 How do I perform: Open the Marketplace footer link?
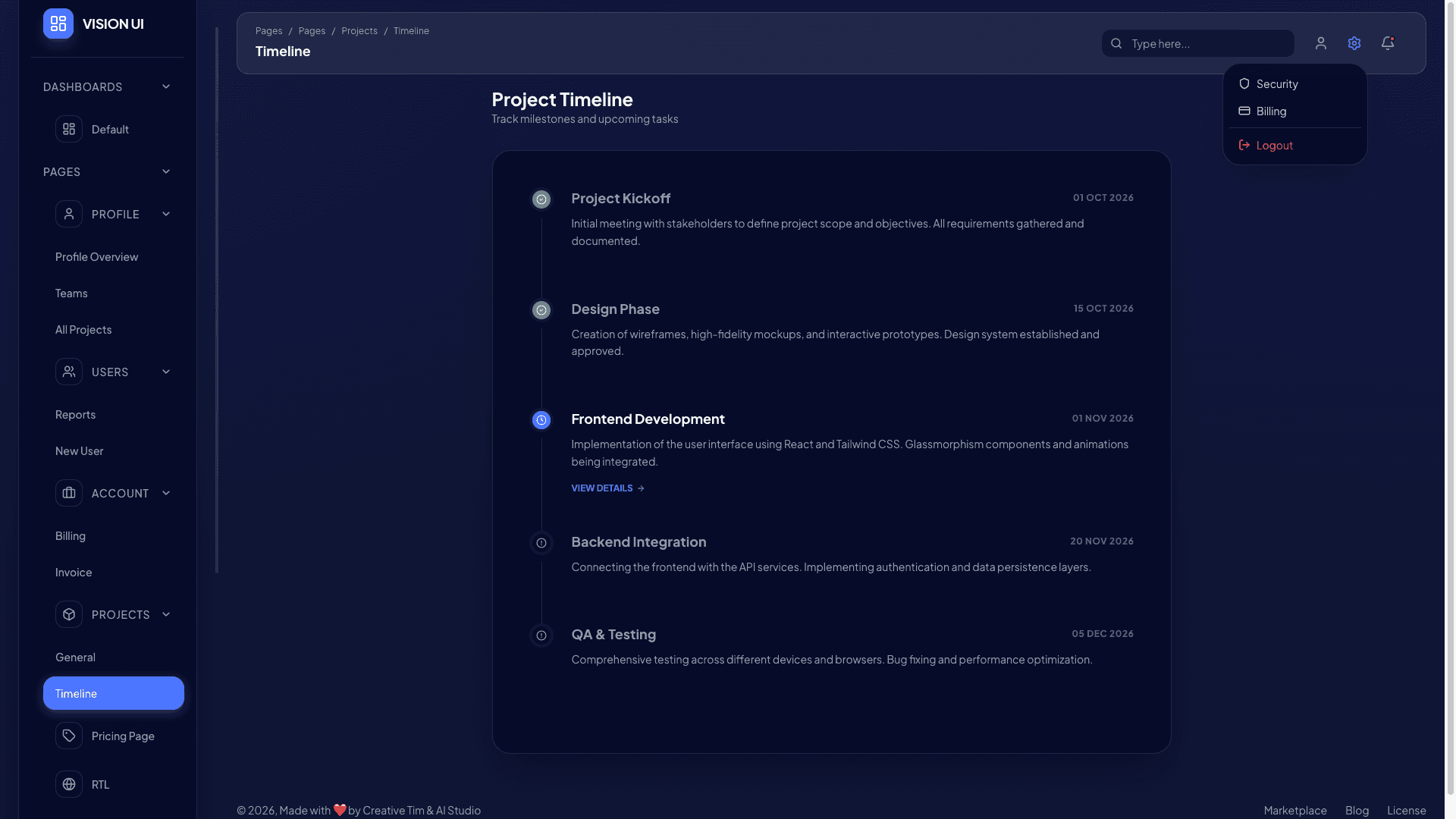(1294, 810)
